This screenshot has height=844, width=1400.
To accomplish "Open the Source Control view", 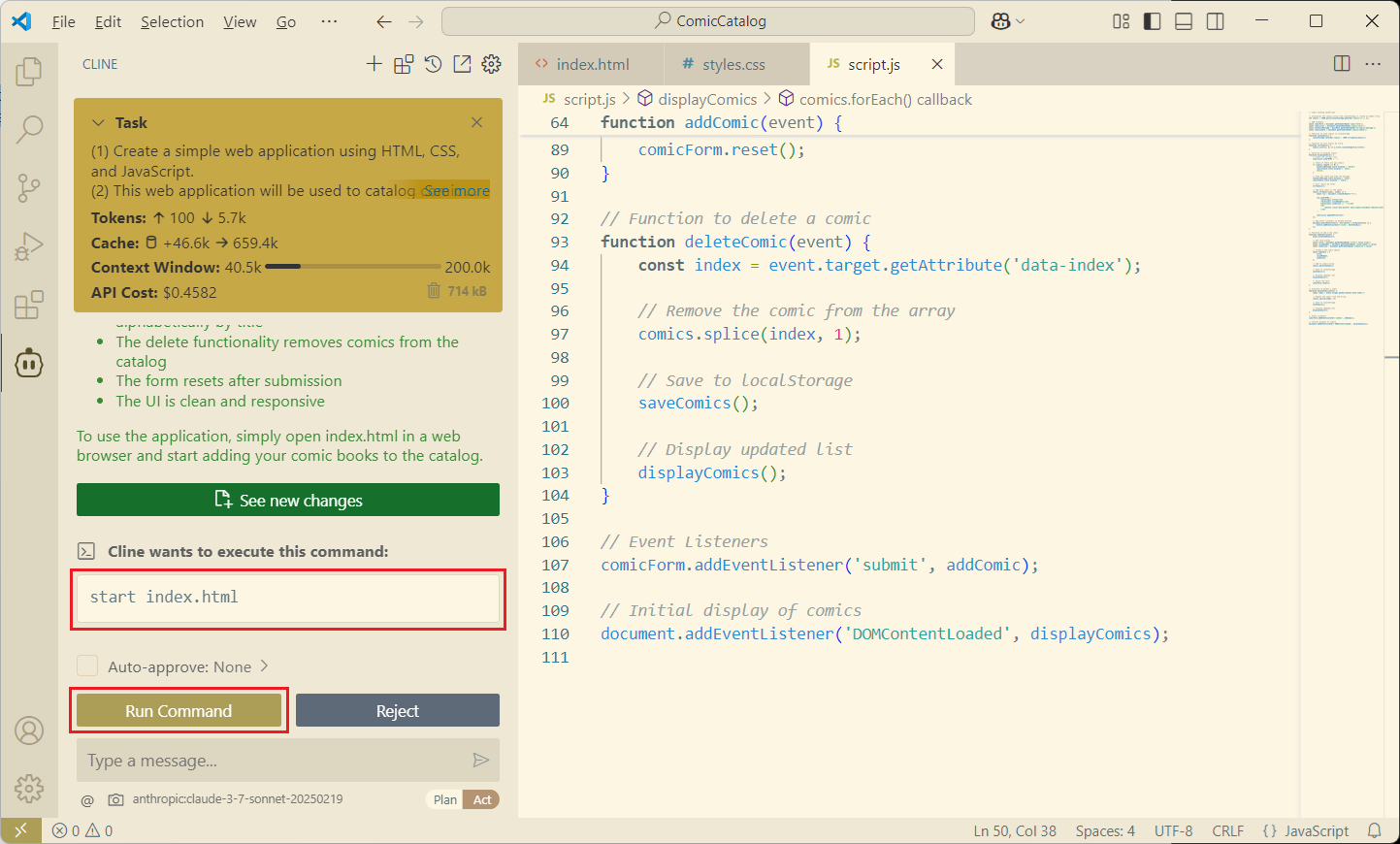I will point(28,187).
